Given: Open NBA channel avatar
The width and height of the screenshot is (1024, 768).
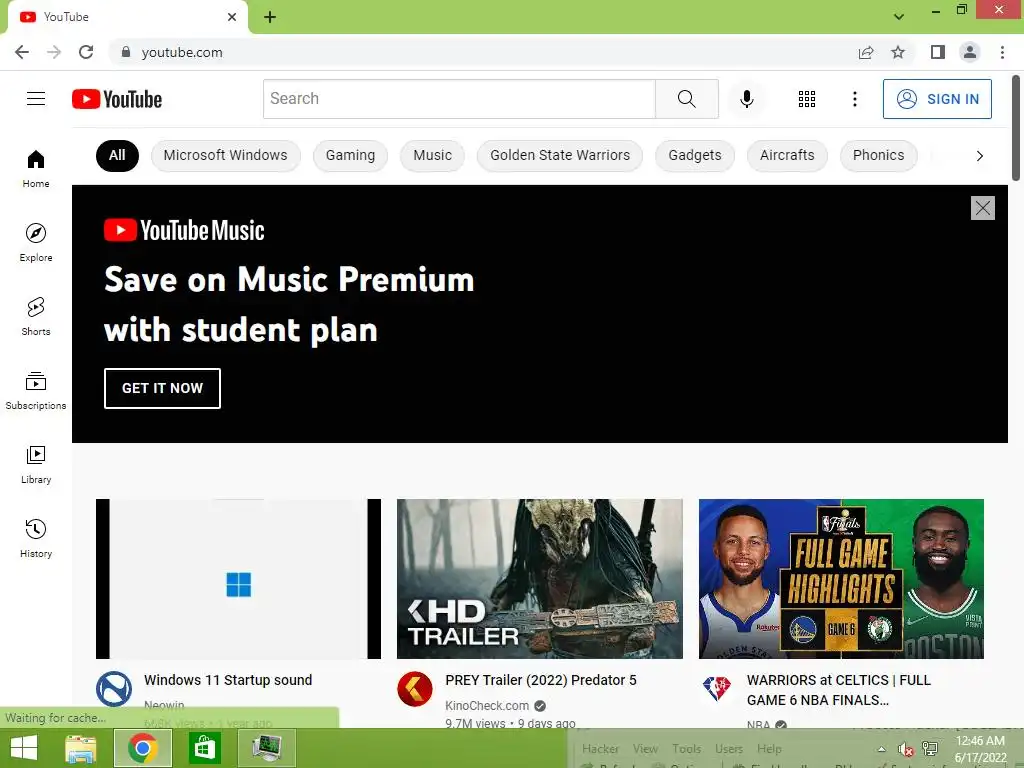Looking at the screenshot, I should click(716, 688).
